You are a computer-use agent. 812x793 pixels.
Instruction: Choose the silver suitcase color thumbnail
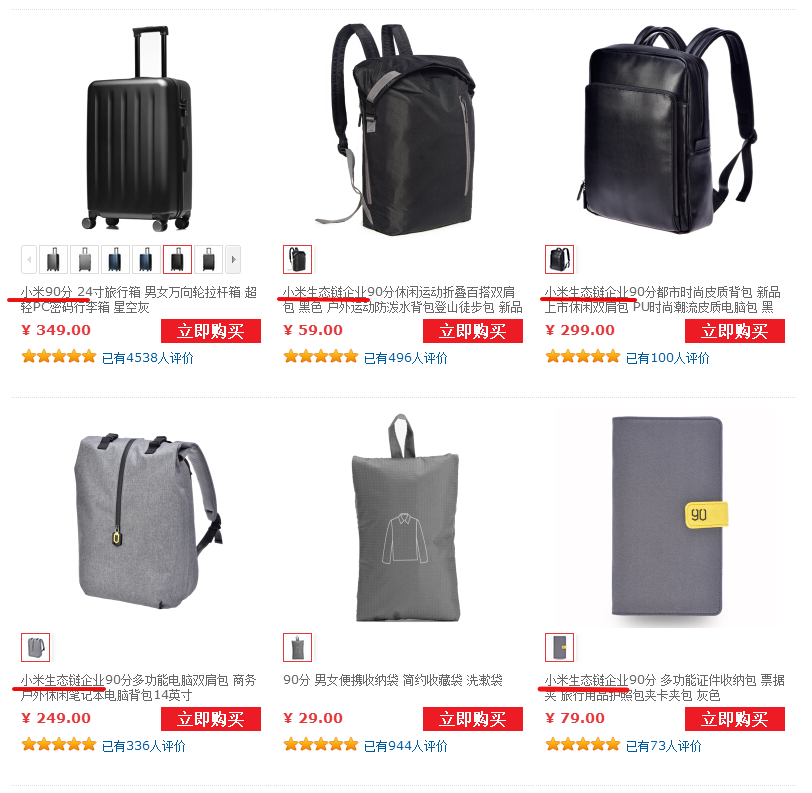tap(84, 259)
